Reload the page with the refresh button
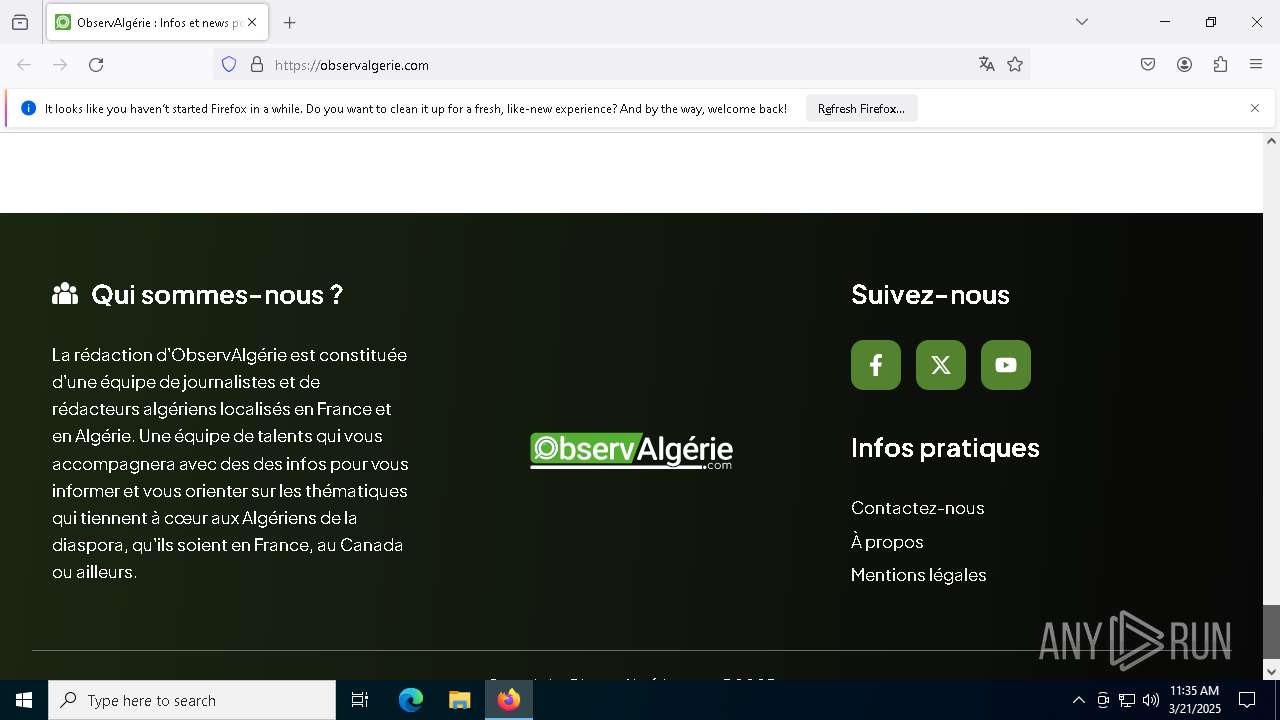This screenshot has height=720, width=1280. [96, 65]
